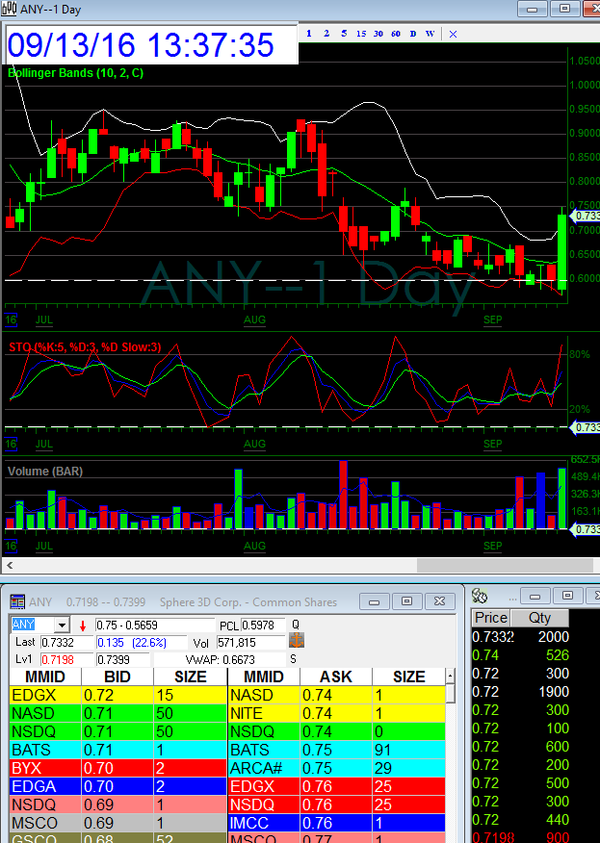
Task: Switch chart to 1-minute interval
Action: 309,33
